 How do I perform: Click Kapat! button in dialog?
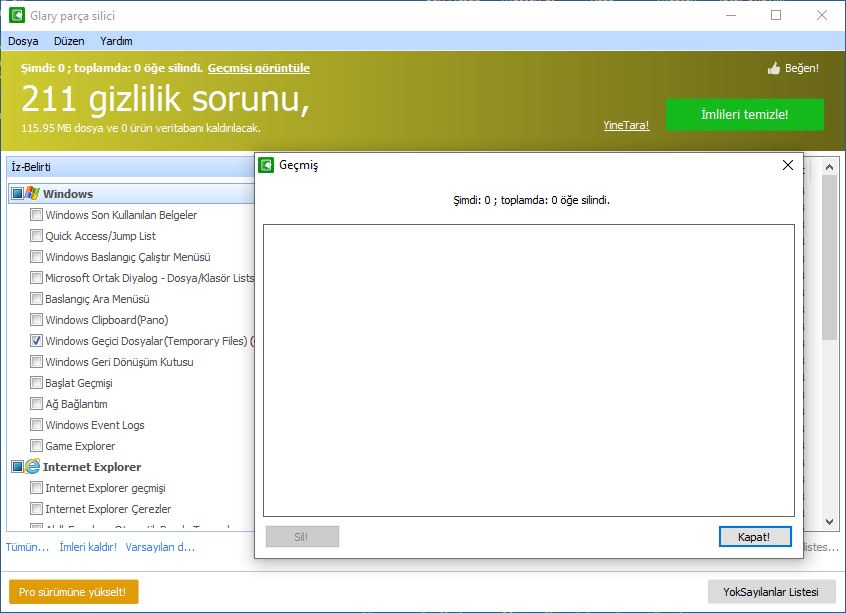click(755, 537)
